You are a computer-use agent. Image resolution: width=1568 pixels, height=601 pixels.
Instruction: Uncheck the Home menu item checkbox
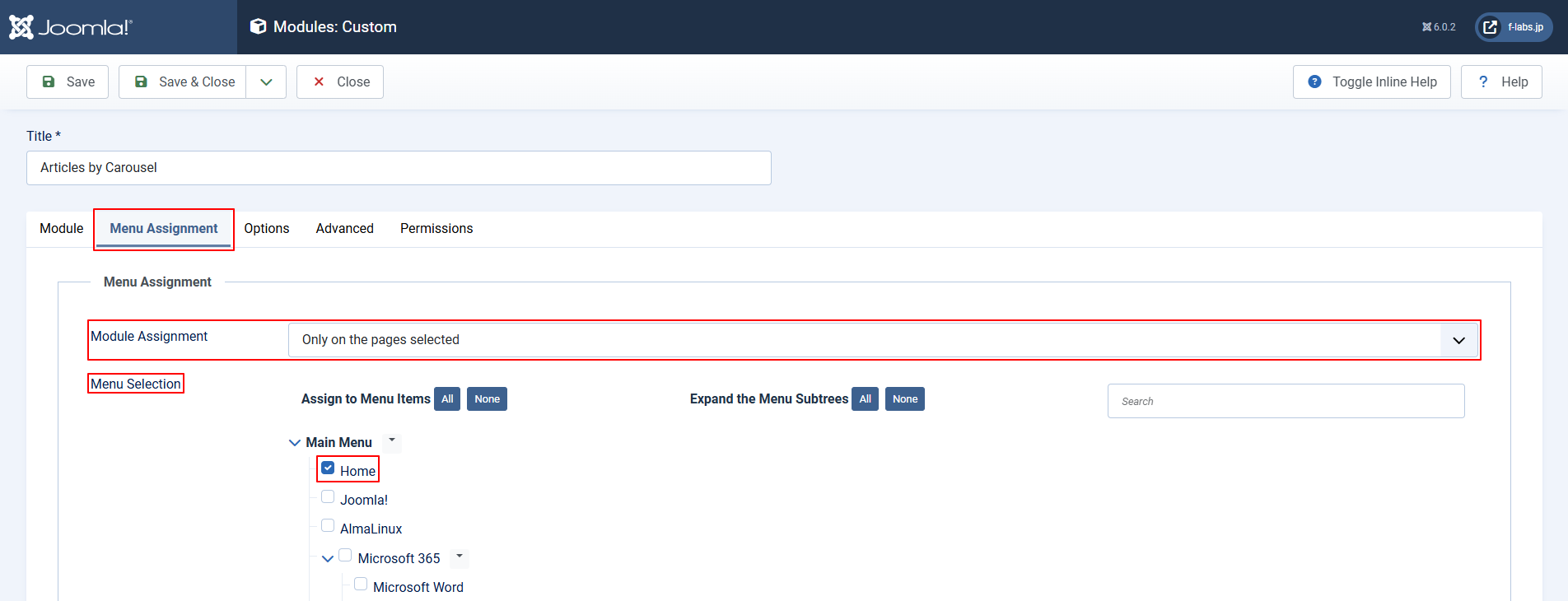328,468
